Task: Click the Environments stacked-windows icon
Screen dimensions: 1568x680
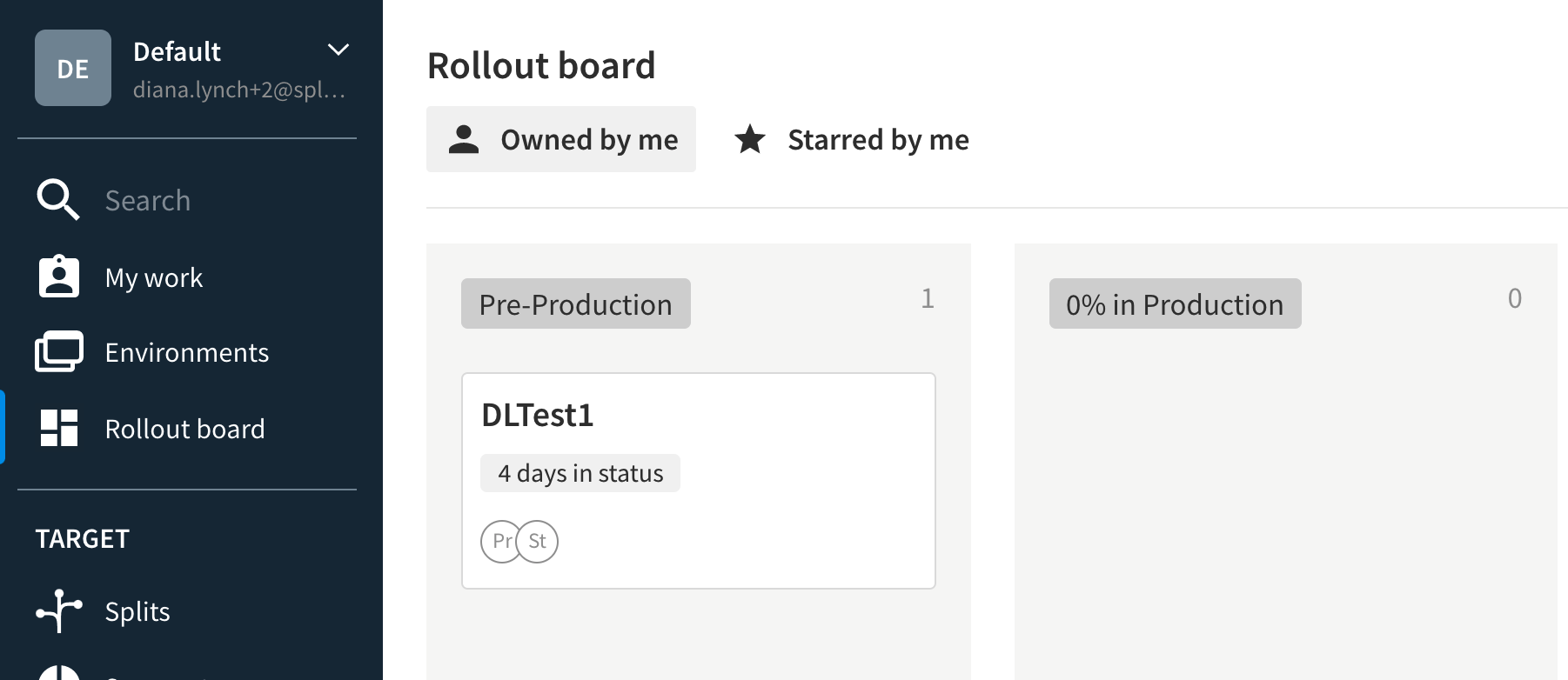Action: point(59,352)
